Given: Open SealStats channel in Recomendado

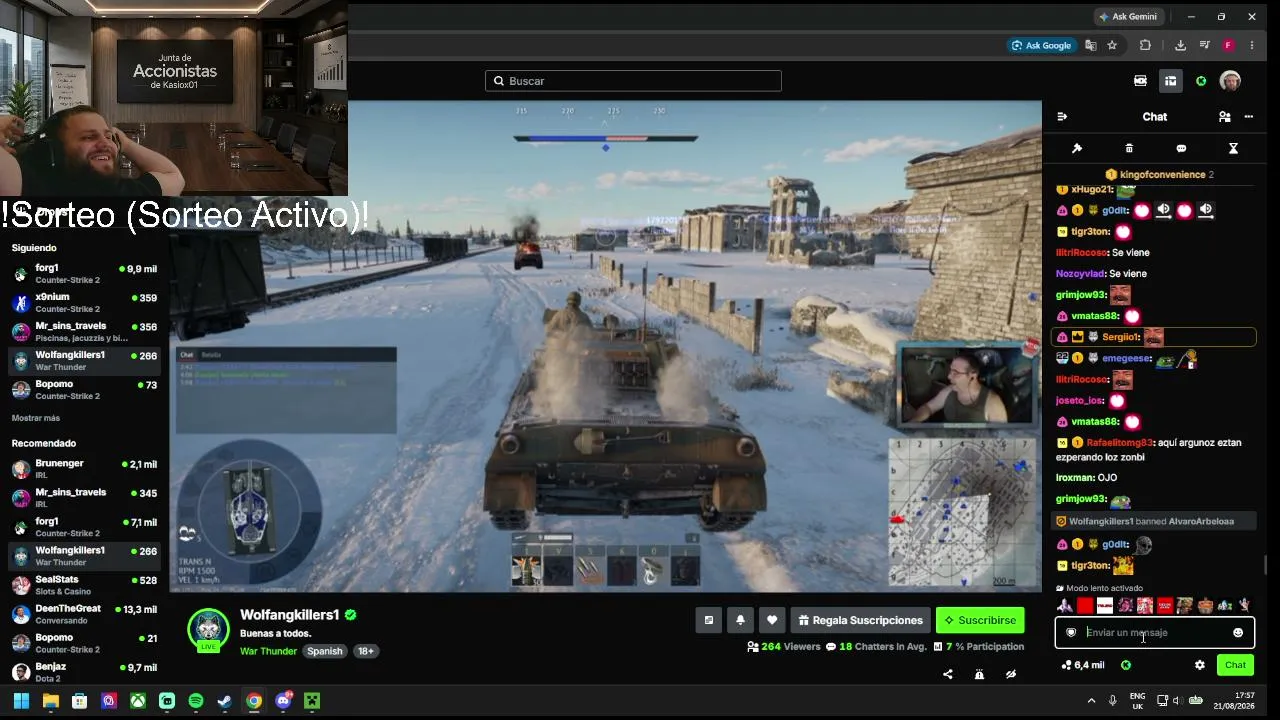Looking at the screenshot, I should click(85, 585).
